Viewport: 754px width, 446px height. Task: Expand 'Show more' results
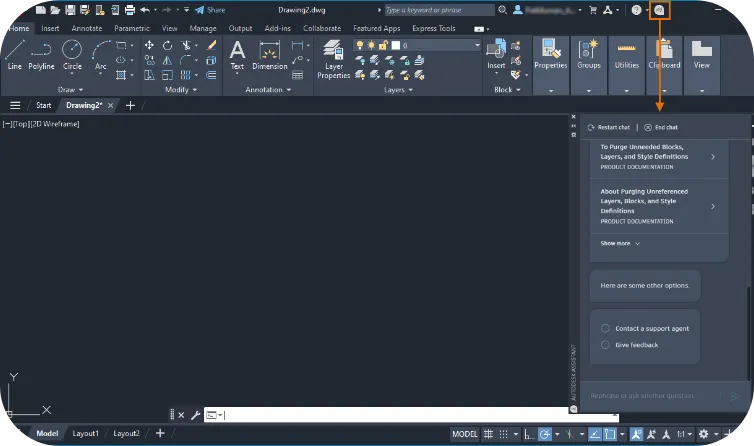click(x=620, y=243)
